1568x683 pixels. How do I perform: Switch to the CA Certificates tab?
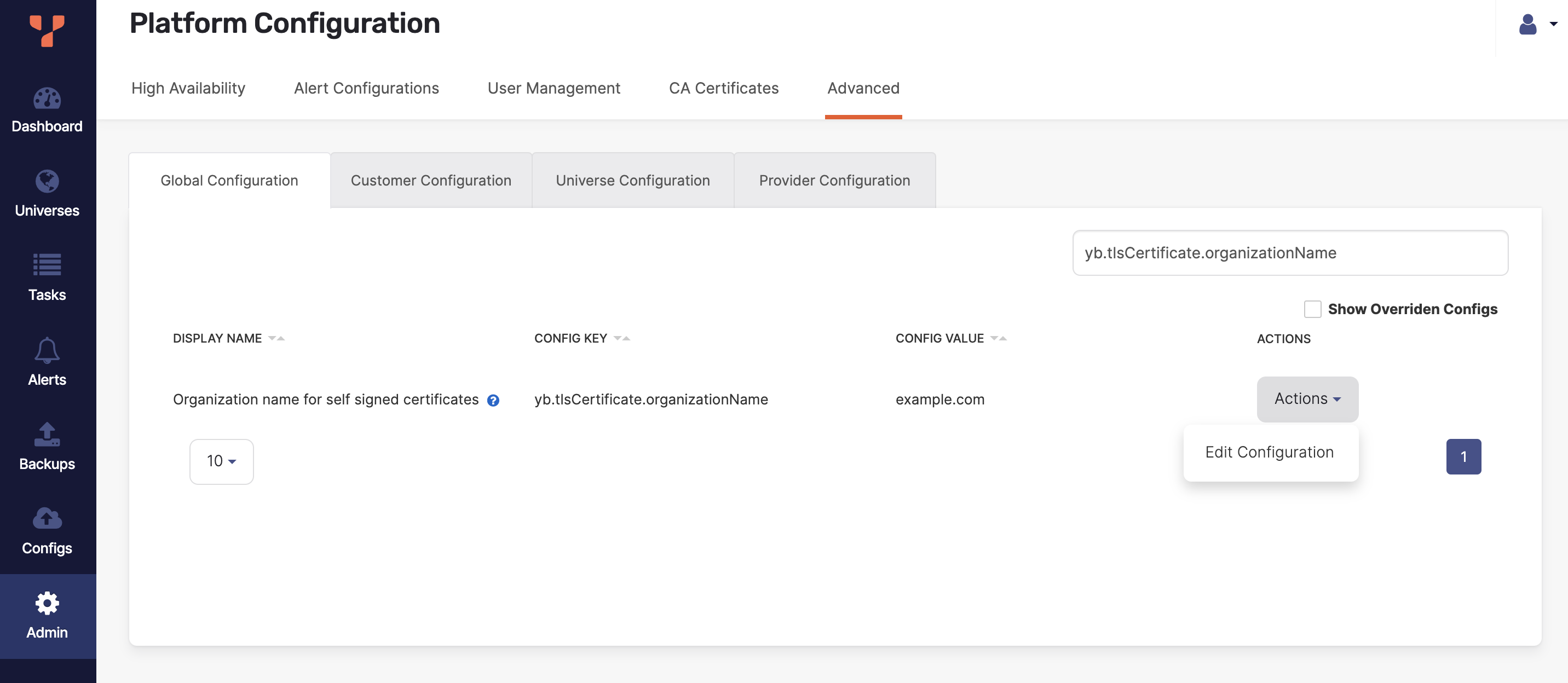click(723, 88)
